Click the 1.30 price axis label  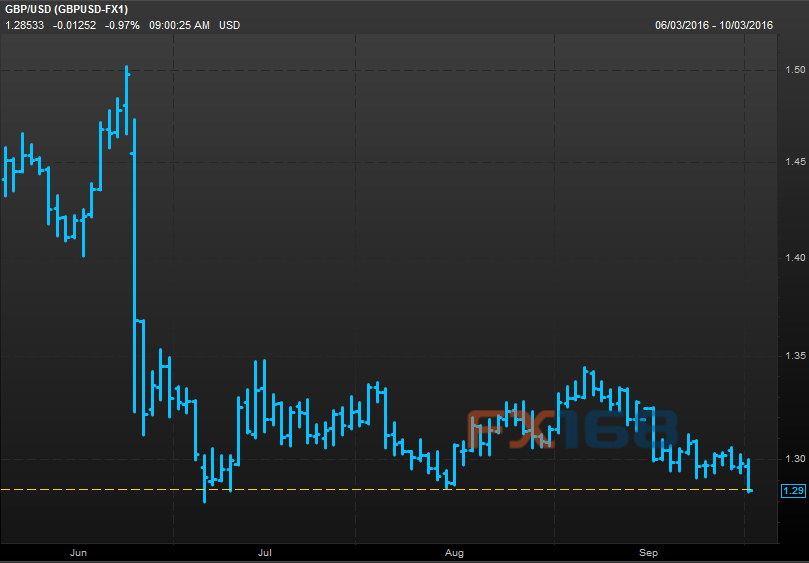[795, 458]
